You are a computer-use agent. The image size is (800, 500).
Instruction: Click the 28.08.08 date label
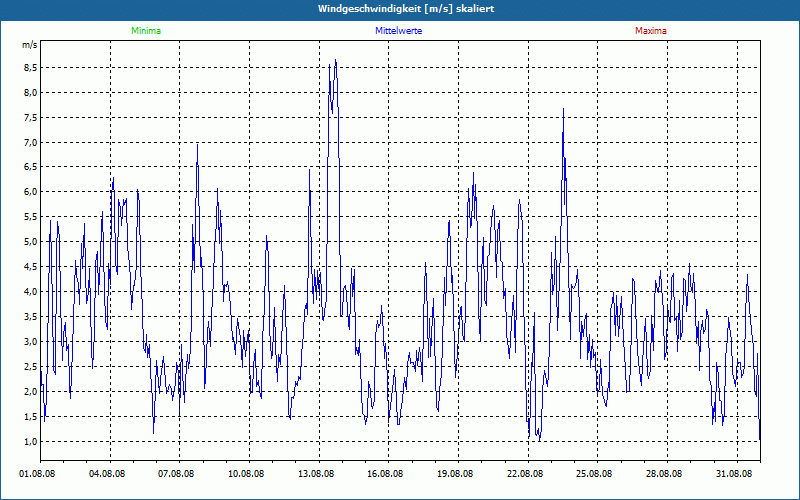tap(664, 474)
